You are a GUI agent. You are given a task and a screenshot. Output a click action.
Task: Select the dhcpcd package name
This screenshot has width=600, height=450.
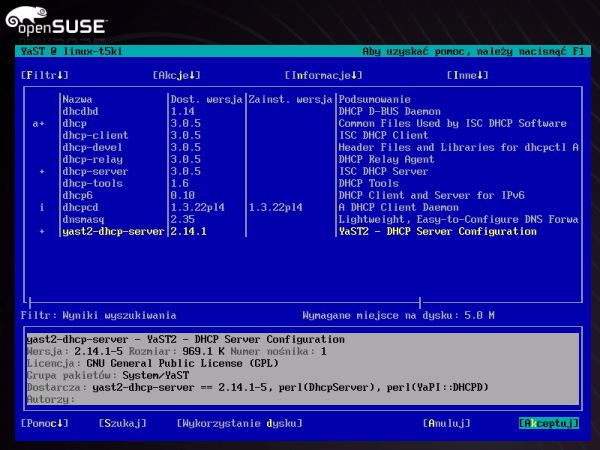[x=80, y=207]
